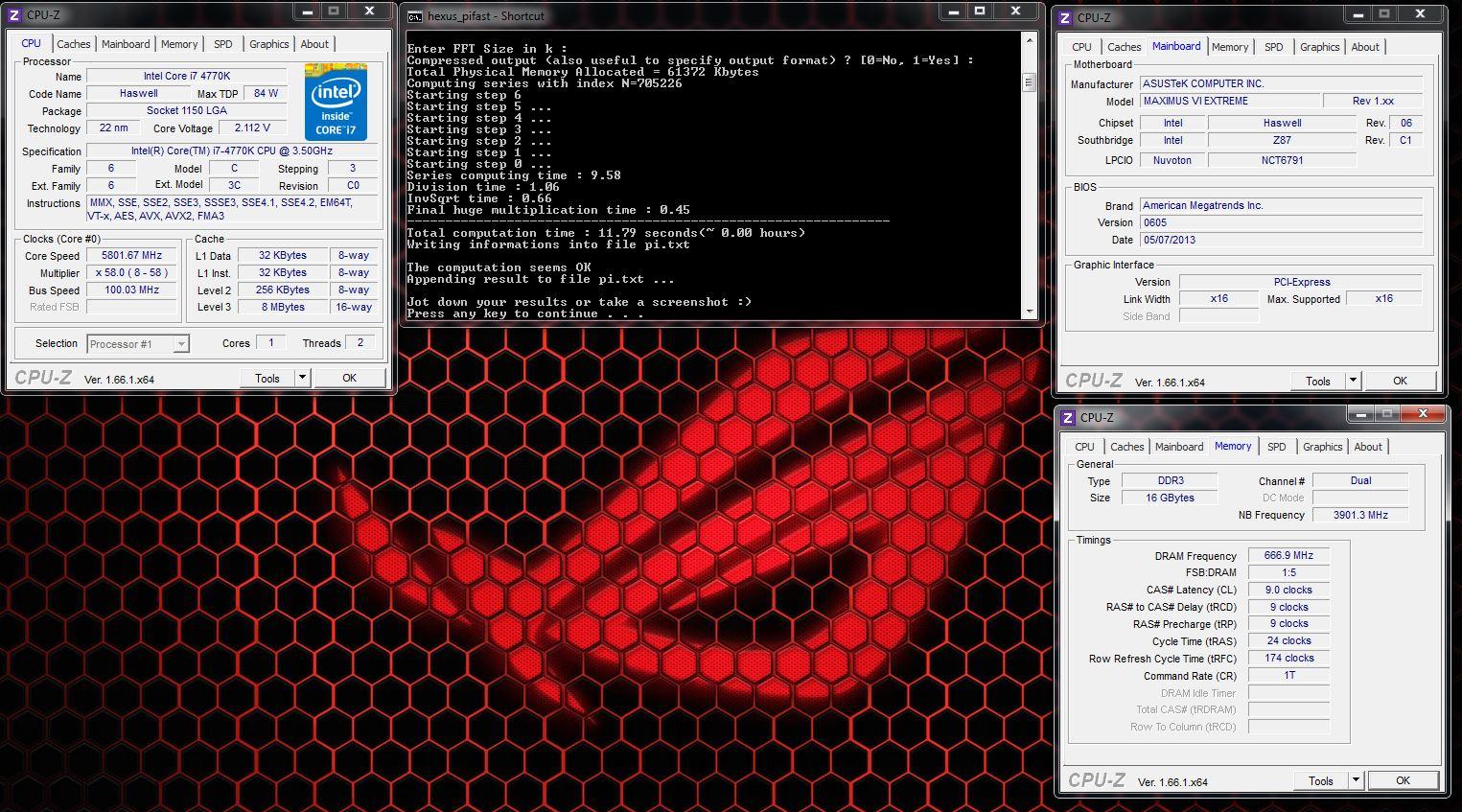Screen dimensions: 1462x812
Task: Click the Intel Core i7 inside logo
Action: (x=336, y=103)
